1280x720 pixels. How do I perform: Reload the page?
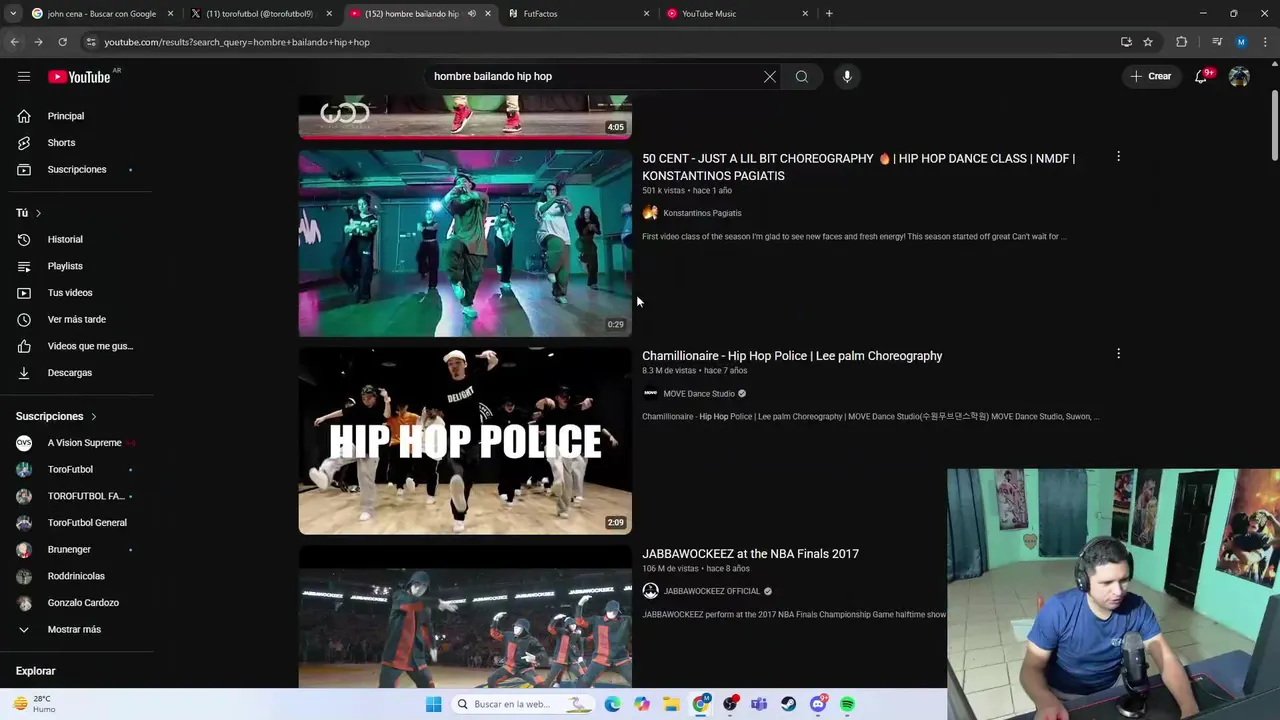[62, 42]
